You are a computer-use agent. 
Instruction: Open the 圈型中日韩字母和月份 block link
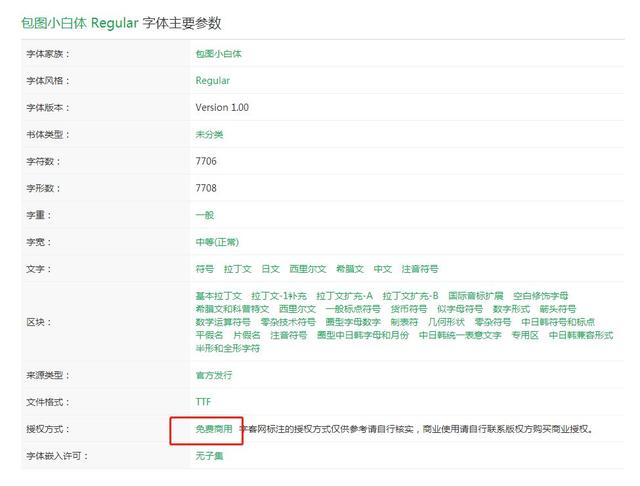pos(363,335)
